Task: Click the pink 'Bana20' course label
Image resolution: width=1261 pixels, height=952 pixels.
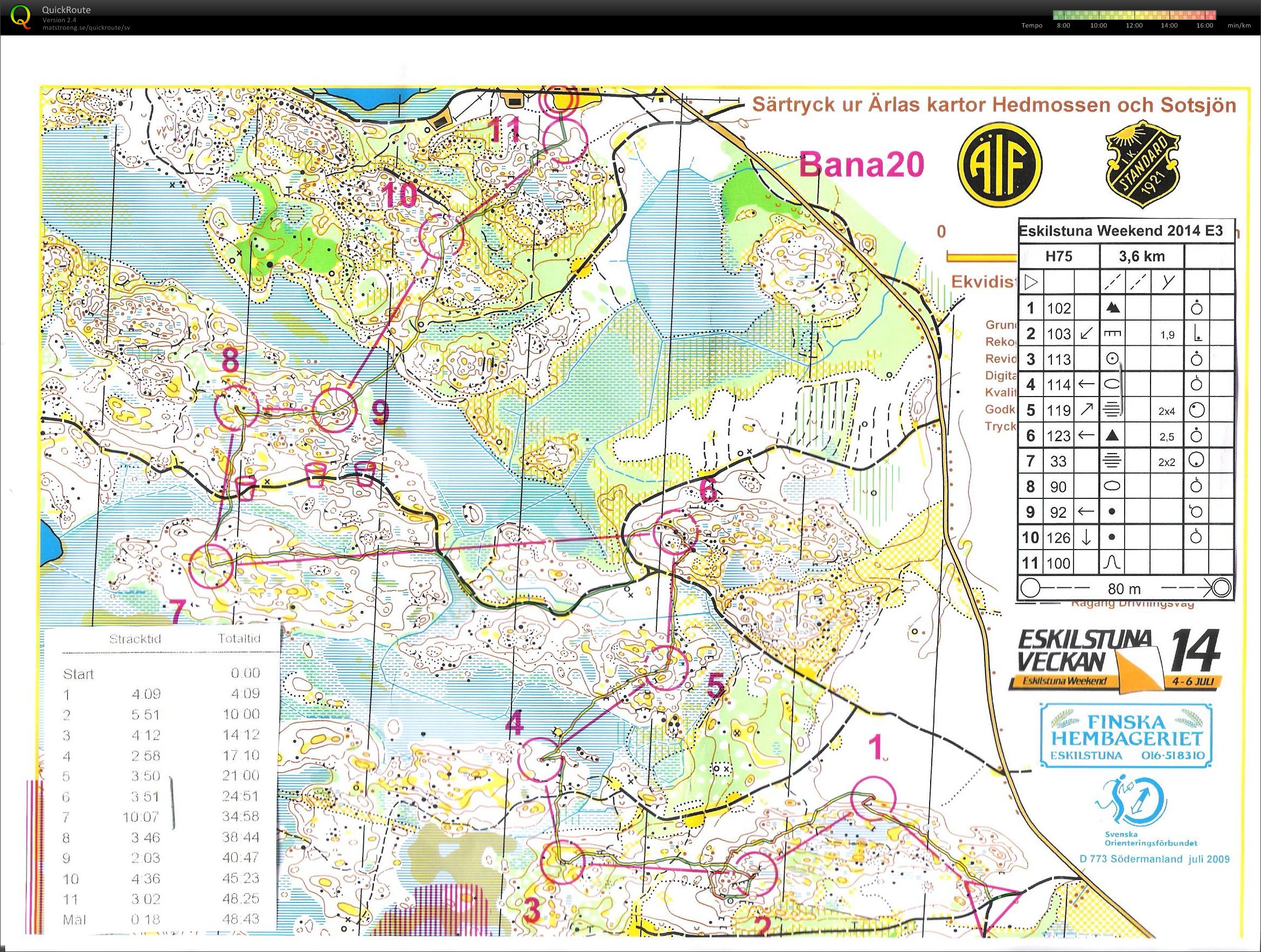Action: click(x=861, y=165)
